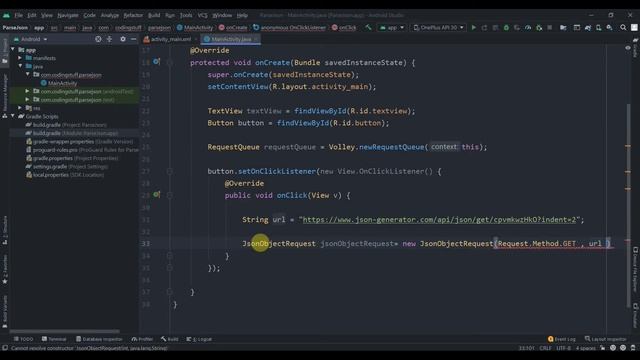
Task: Run the app with green play button
Action: (x=473, y=27)
